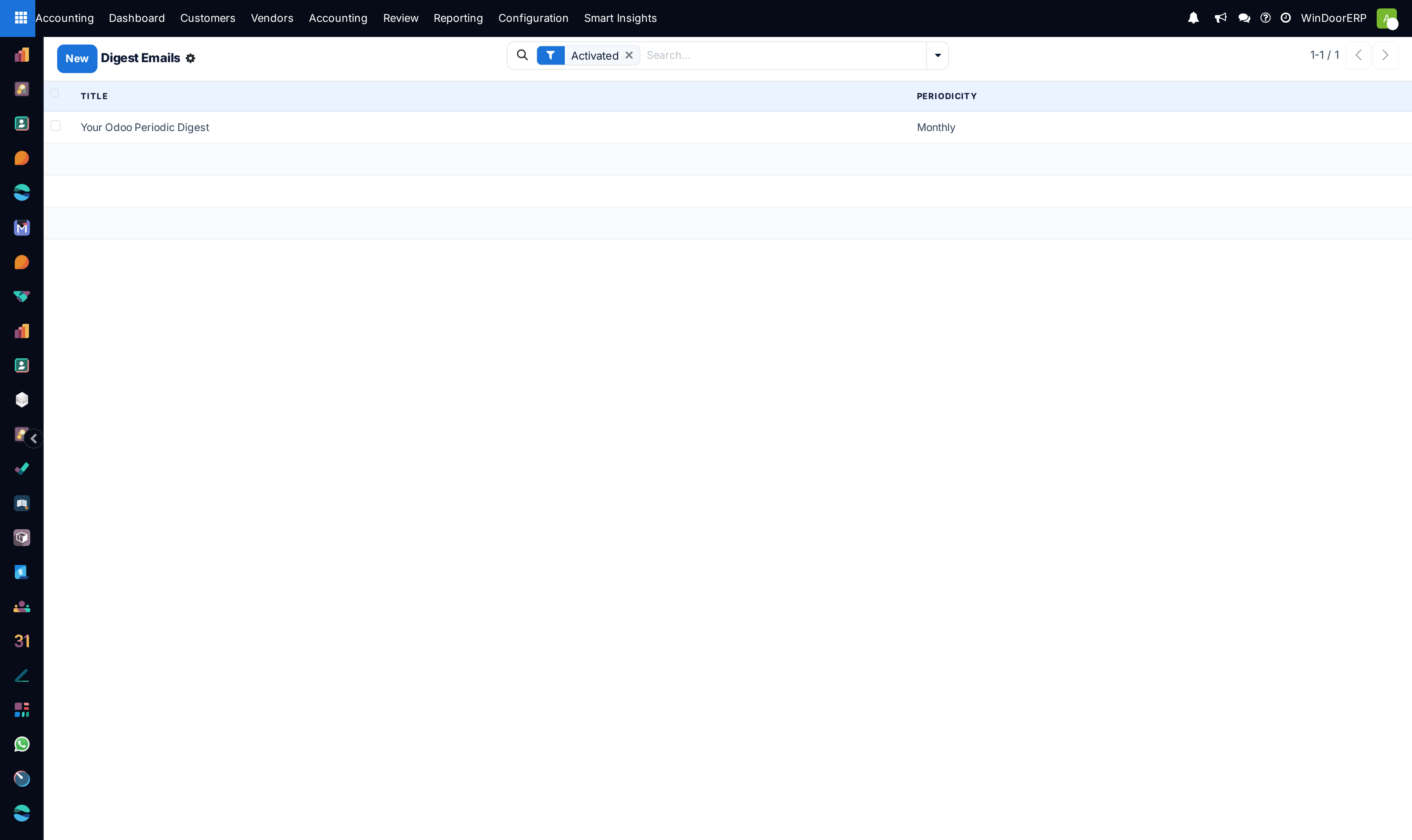Sort by the PERIODICITY column header
Image resolution: width=1412 pixels, height=840 pixels.
point(946,96)
